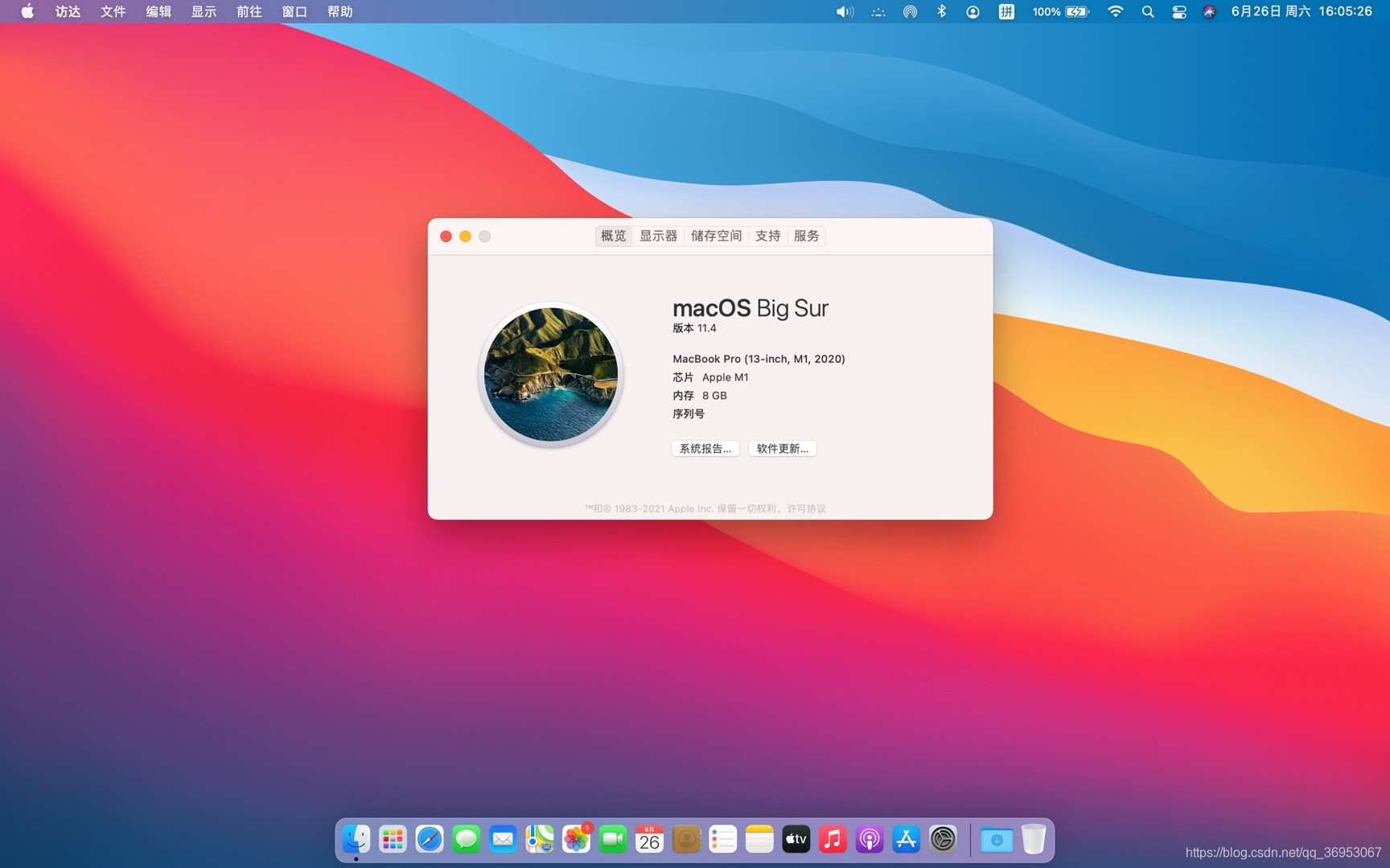The width and height of the screenshot is (1390, 868).
Task: Switch to the 支持 tab
Action: pyautogui.click(x=767, y=236)
